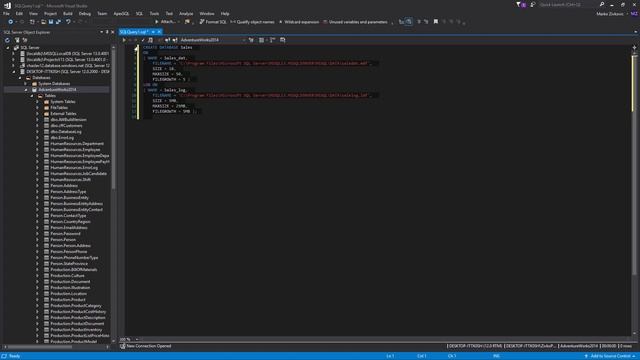Open the View menu
The height and width of the screenshot is (360, 640).
[x=33, y=13]
